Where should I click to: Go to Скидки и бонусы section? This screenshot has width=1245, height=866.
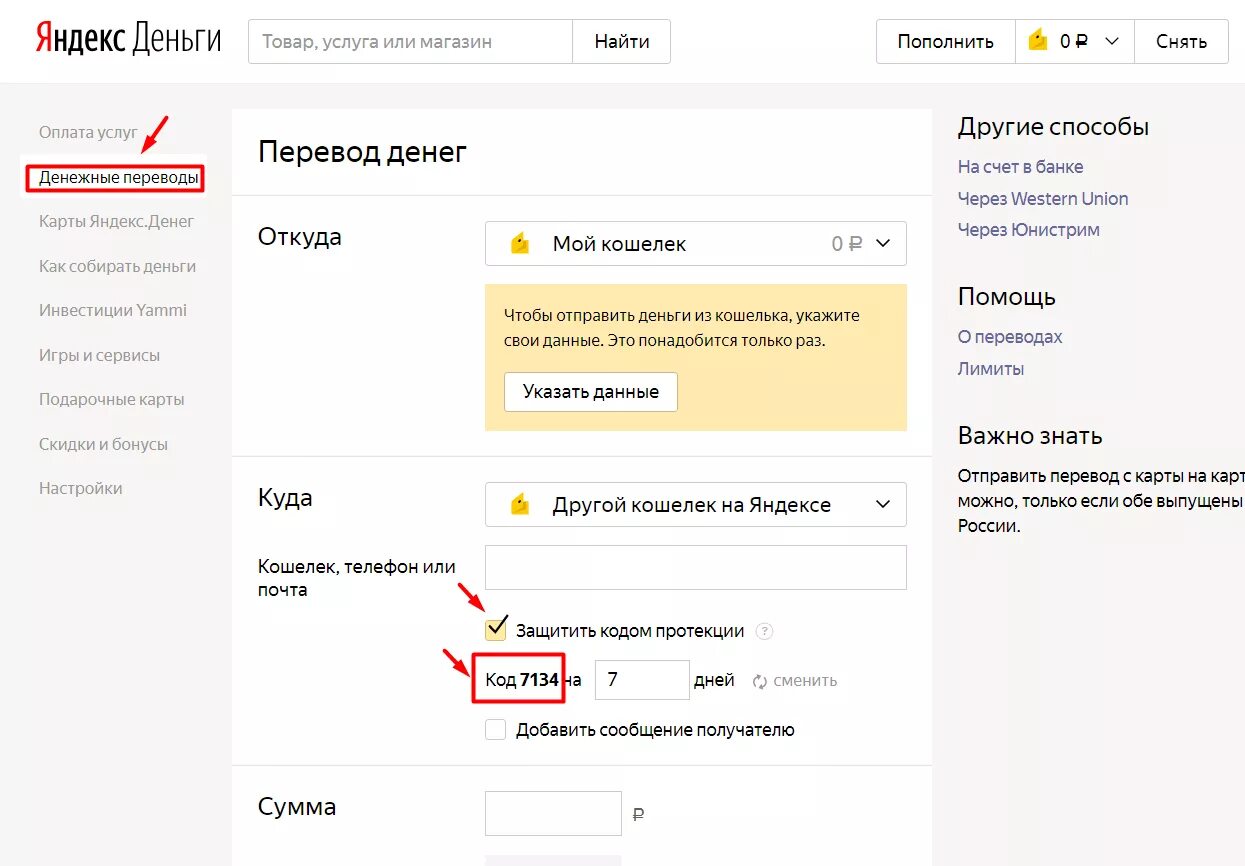click(x=103, y=444)
